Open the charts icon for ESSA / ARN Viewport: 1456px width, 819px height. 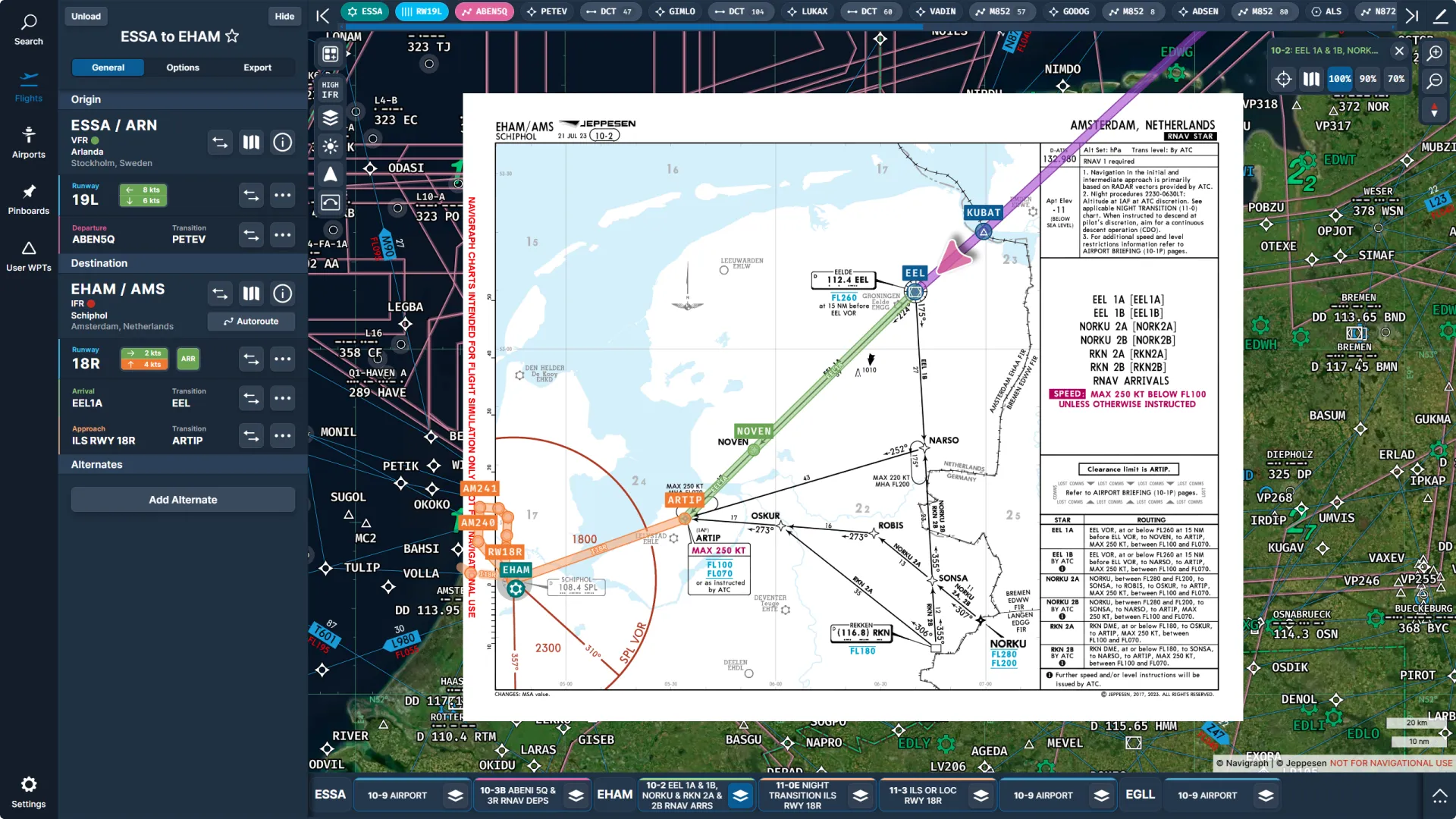[x=251, y=142]
